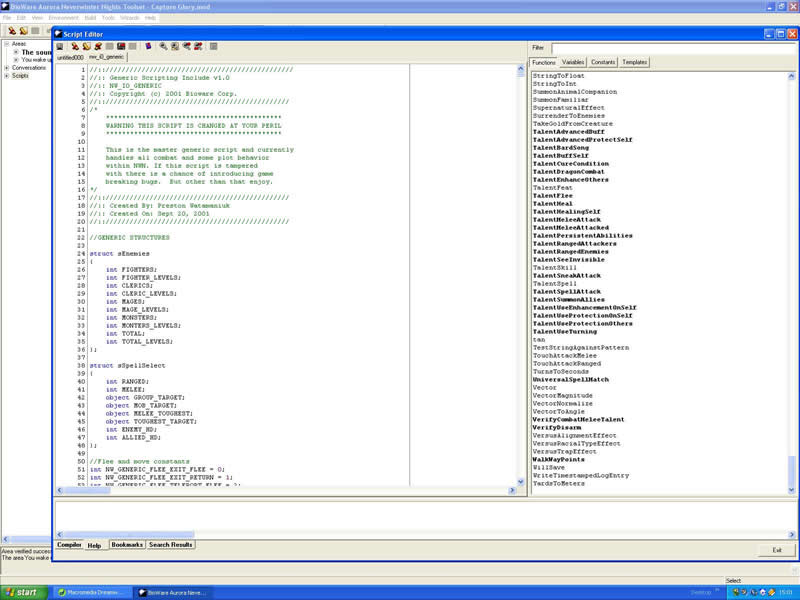The image size is (800, 600).
Task: Open the Templates tab
Action: [635, 62]
